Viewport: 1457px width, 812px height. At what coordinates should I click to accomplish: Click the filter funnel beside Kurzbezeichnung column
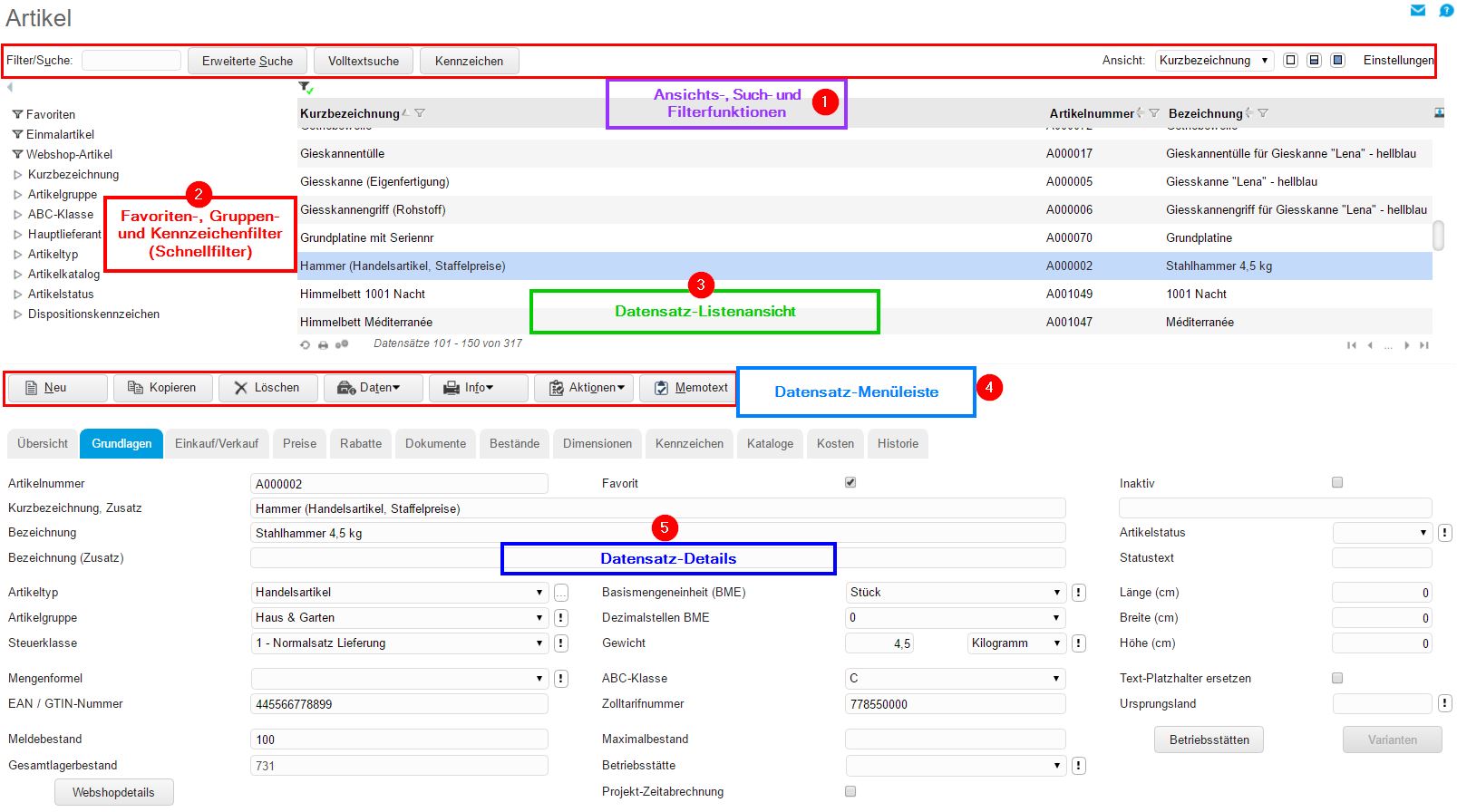(x=420, y=113)
